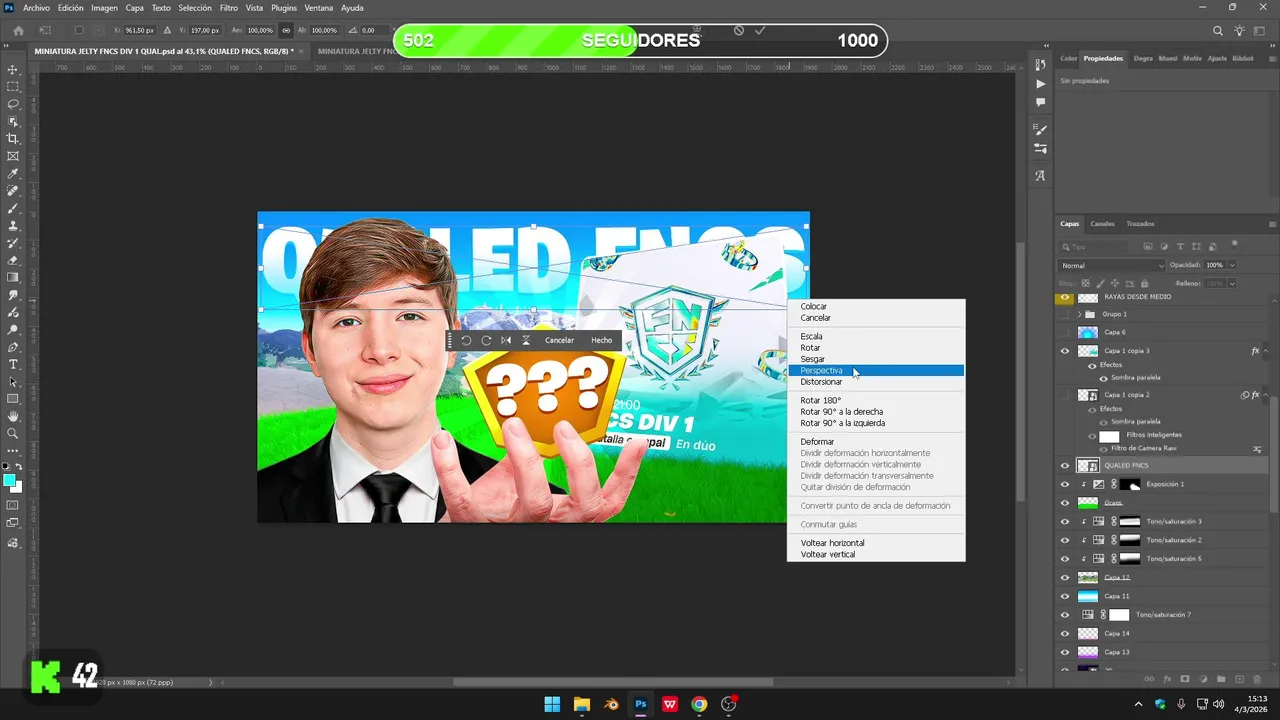Choose Distorsionar in the context menu
Viewport: 1280px width, 720px height.
coord(875,382)
